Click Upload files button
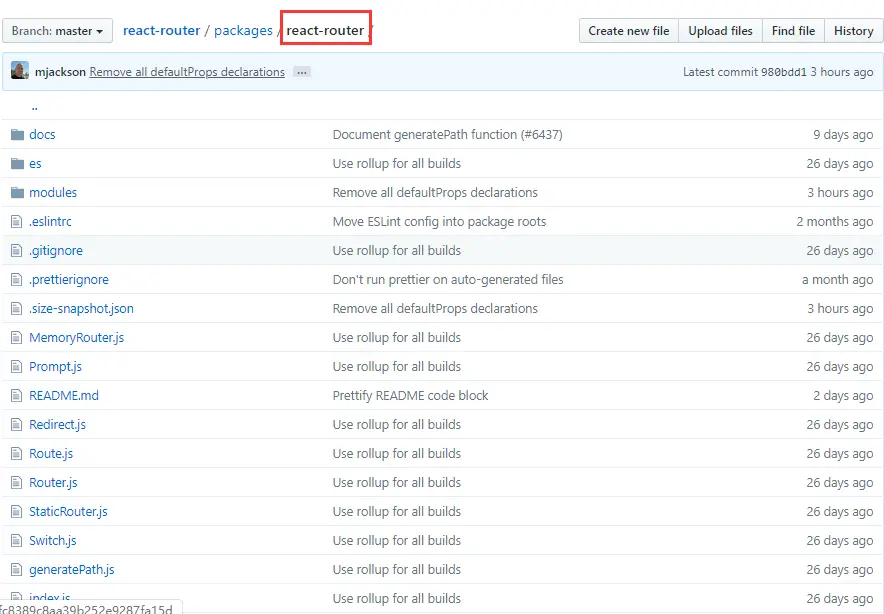 point(721,30)
